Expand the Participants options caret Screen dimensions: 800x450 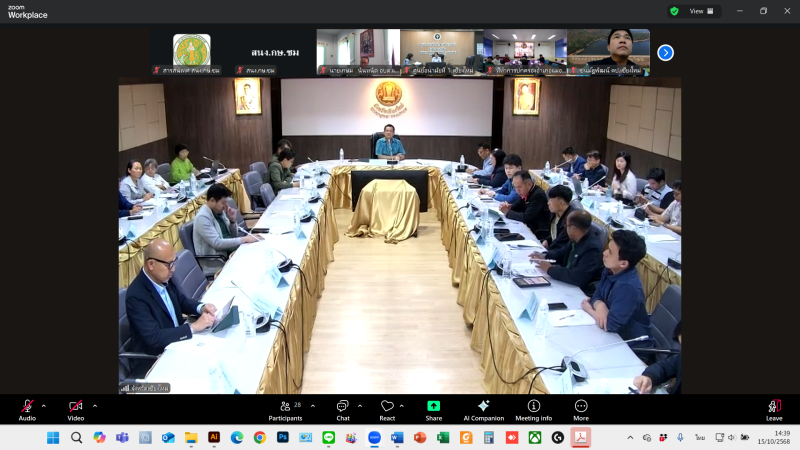pyautogui.click(x=313, y=406)
